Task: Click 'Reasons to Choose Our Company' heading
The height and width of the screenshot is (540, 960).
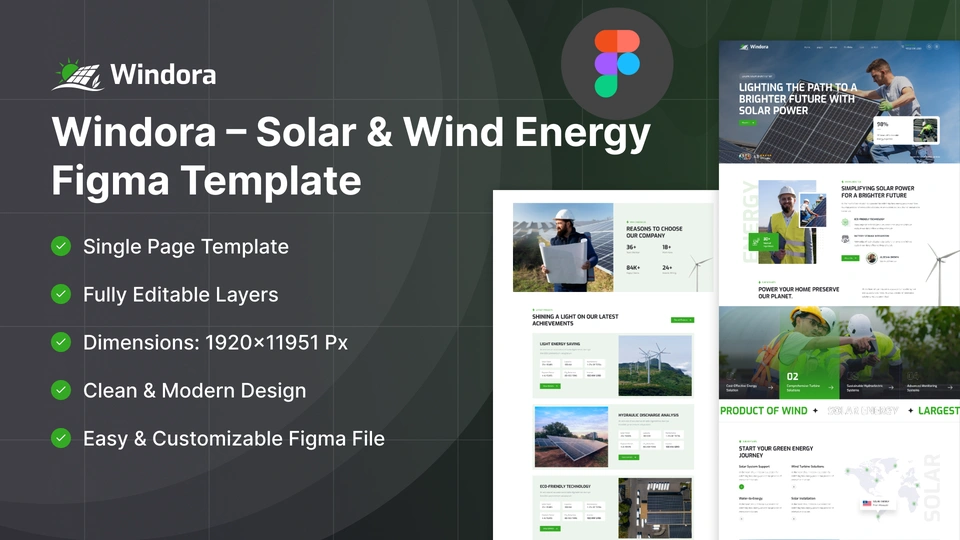Action: point(654,232)
